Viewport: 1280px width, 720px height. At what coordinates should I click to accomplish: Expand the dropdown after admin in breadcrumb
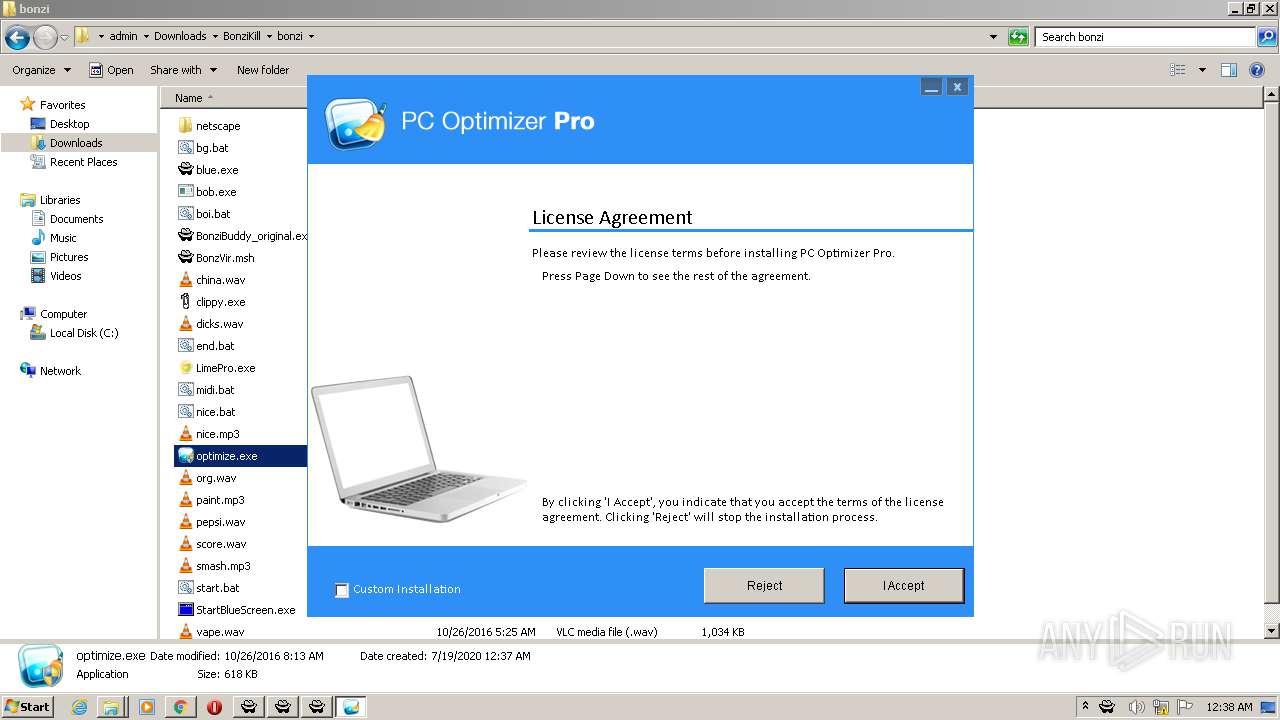(146, 36)
